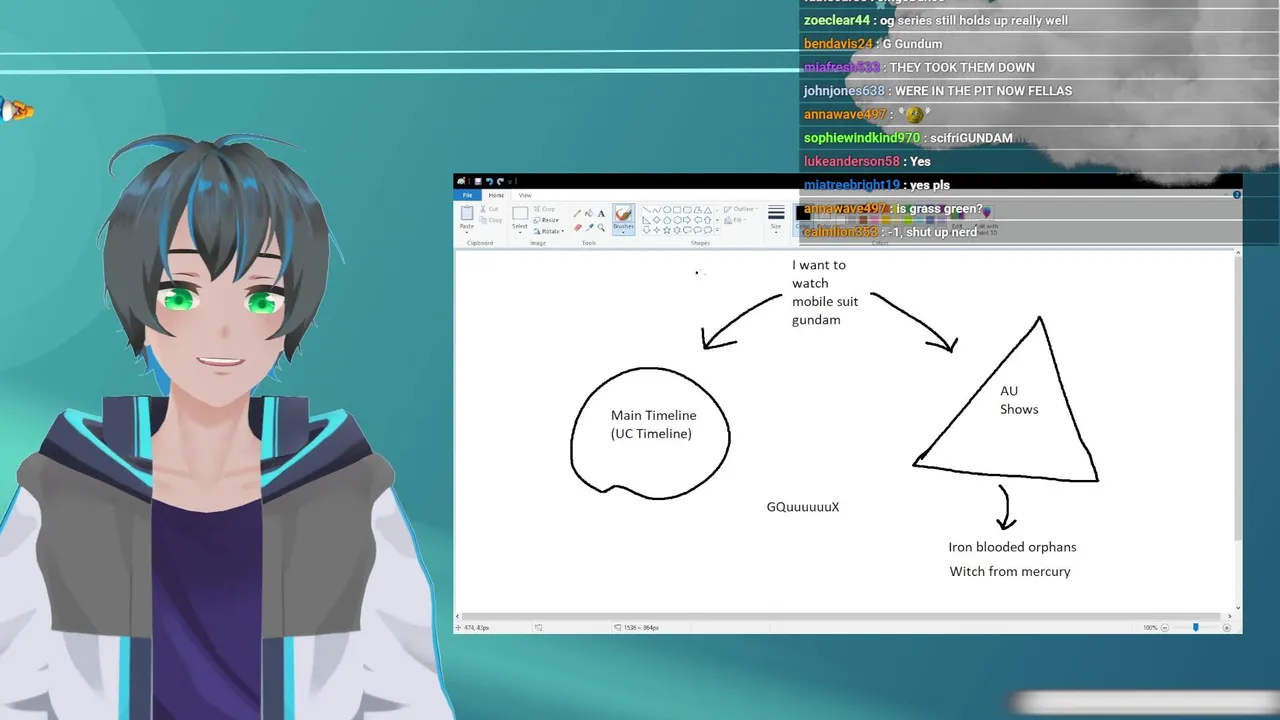This screenshot has height=720, width=1280.
Task: Click the Paste clipboard icon
Action: tap(467, 213)
